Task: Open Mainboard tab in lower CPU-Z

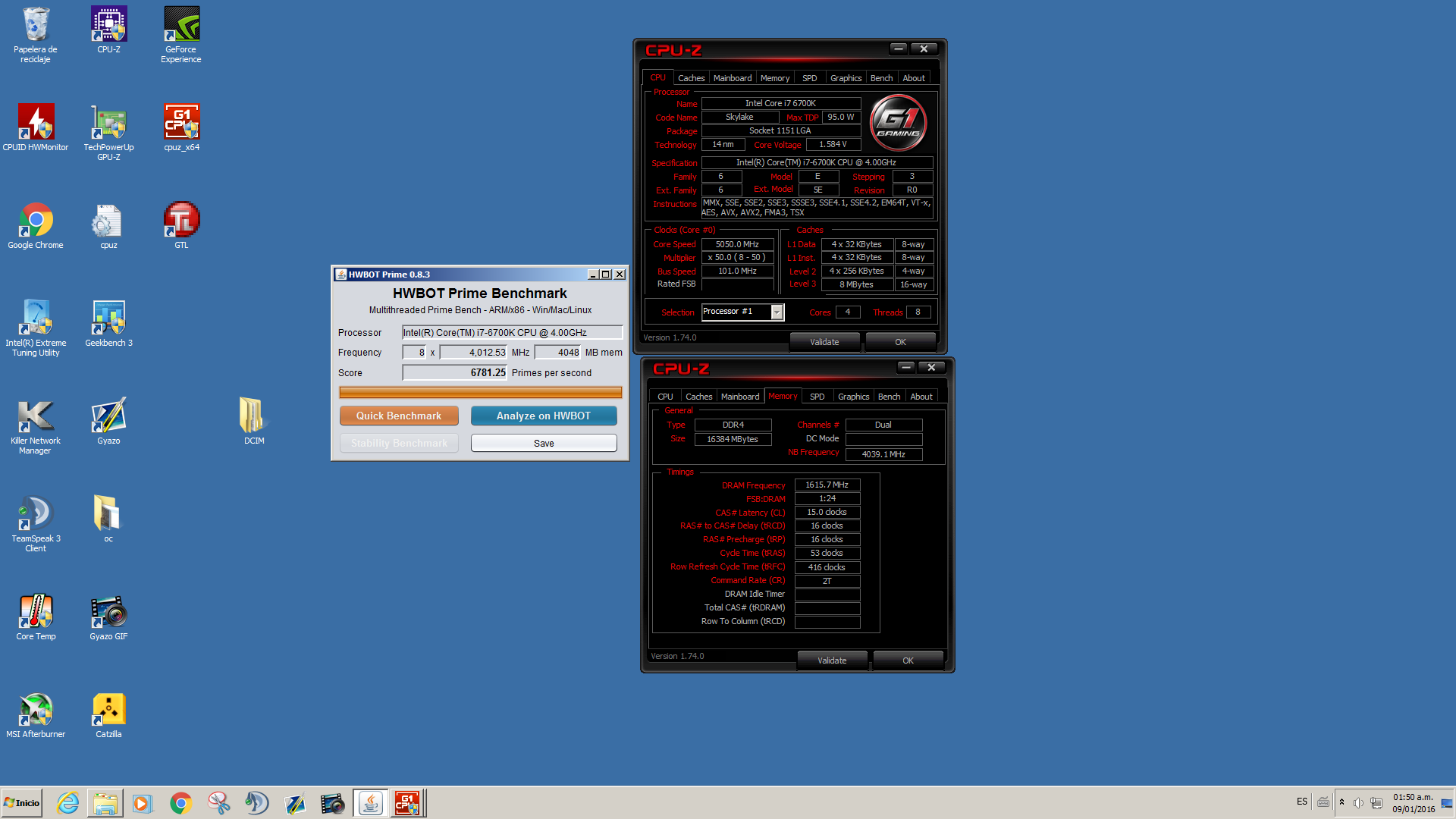Action: (740, 397)
